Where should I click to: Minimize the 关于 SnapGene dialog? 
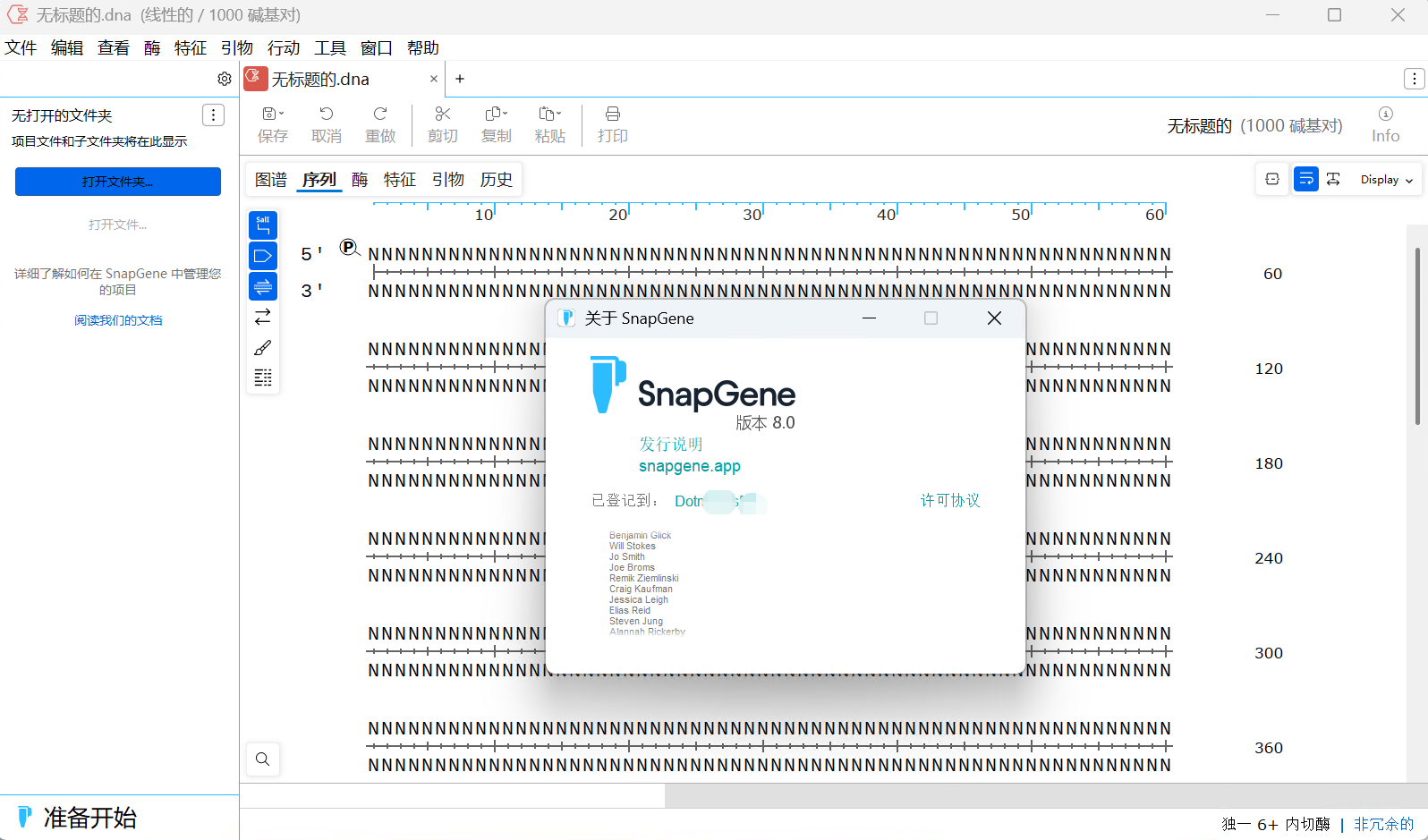[869, 318]
